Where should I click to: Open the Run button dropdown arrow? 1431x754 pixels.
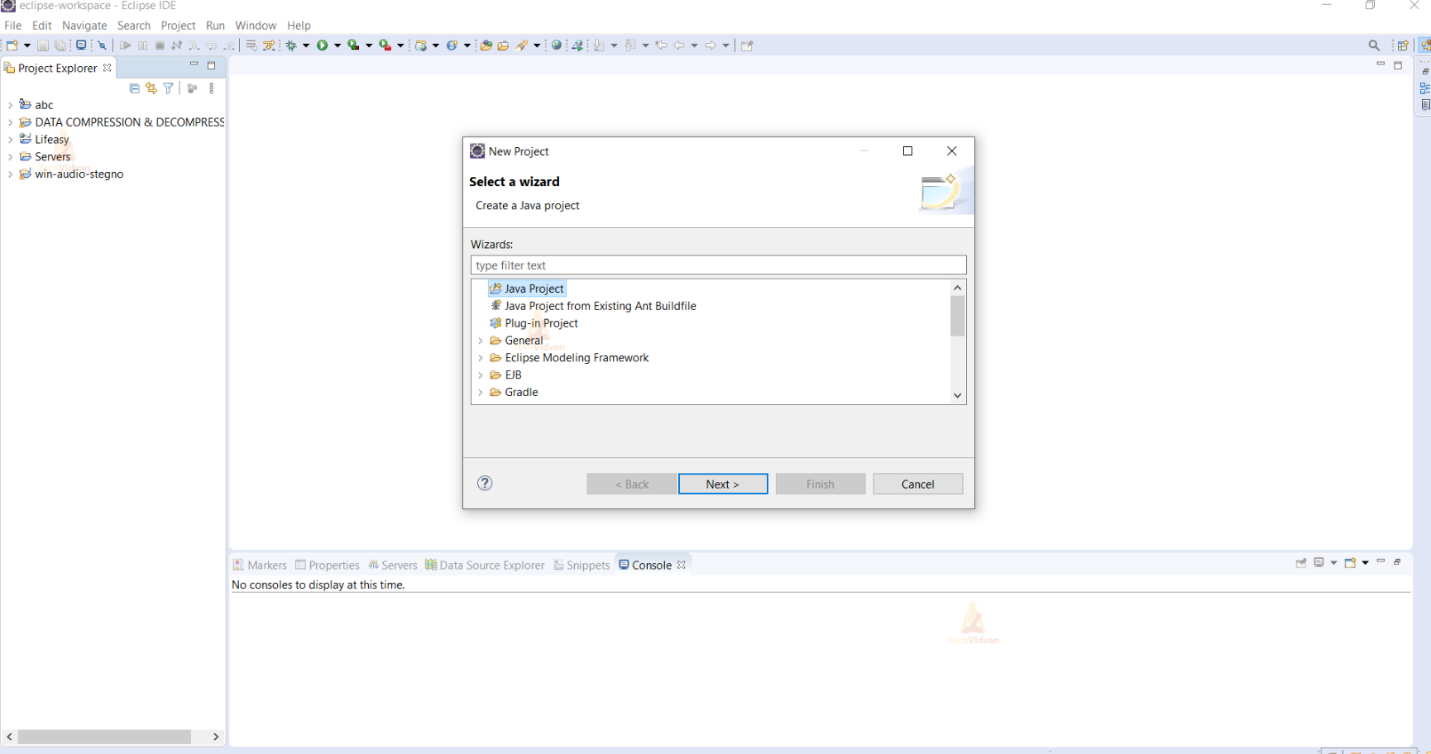coord(337,45)
